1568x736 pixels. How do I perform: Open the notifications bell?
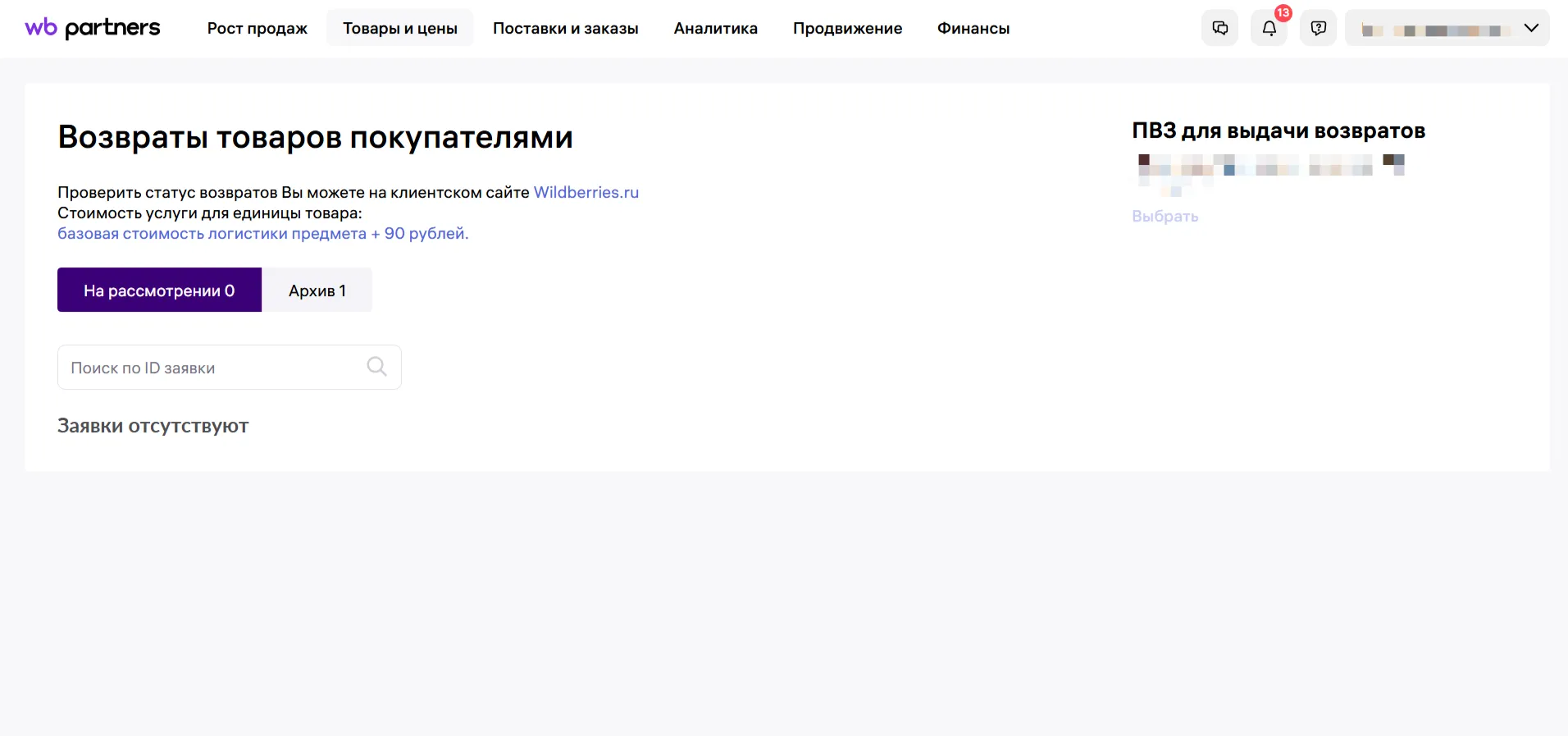point(1269,29)
